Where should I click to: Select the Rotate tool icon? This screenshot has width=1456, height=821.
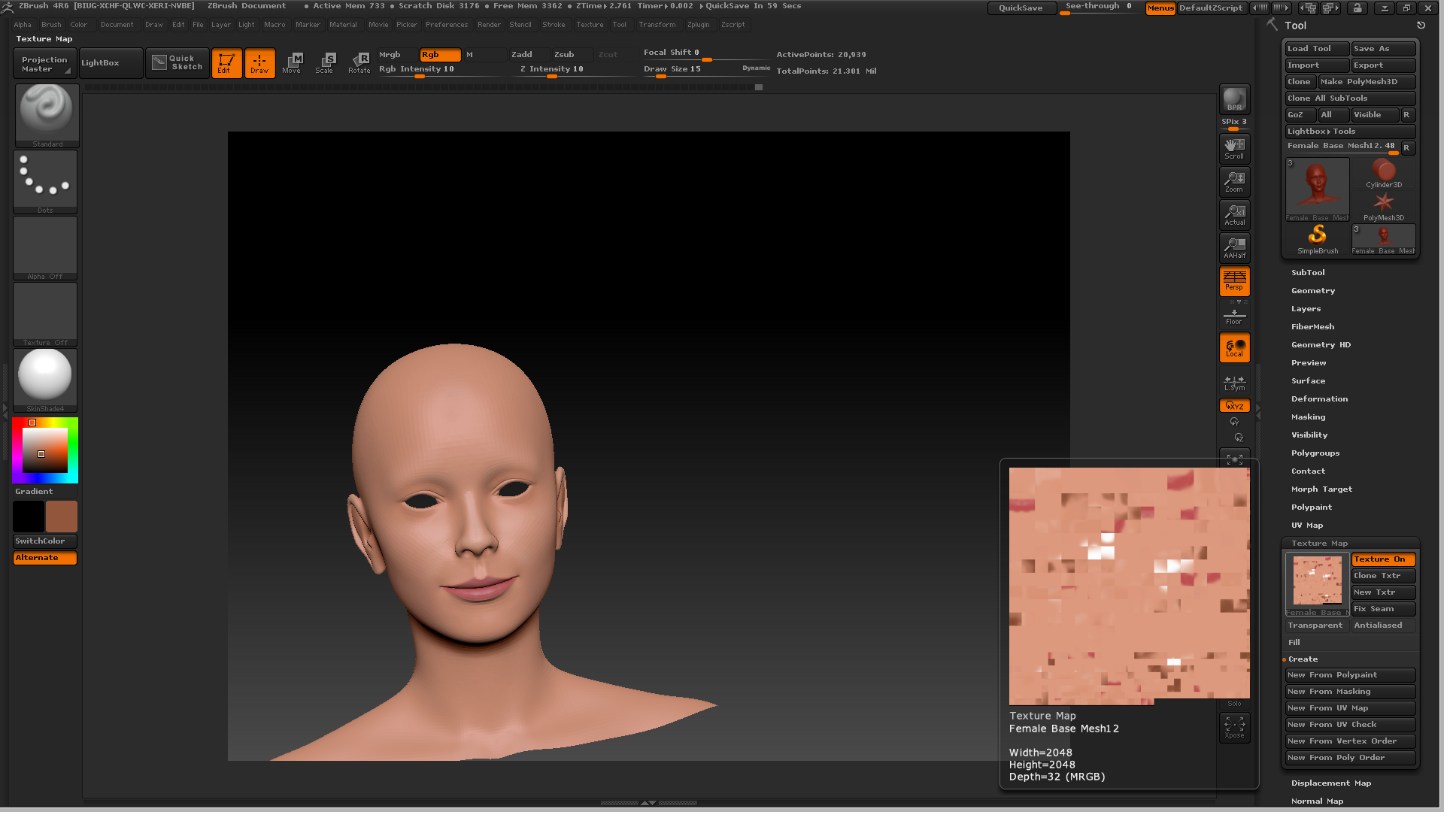[359, 62]
